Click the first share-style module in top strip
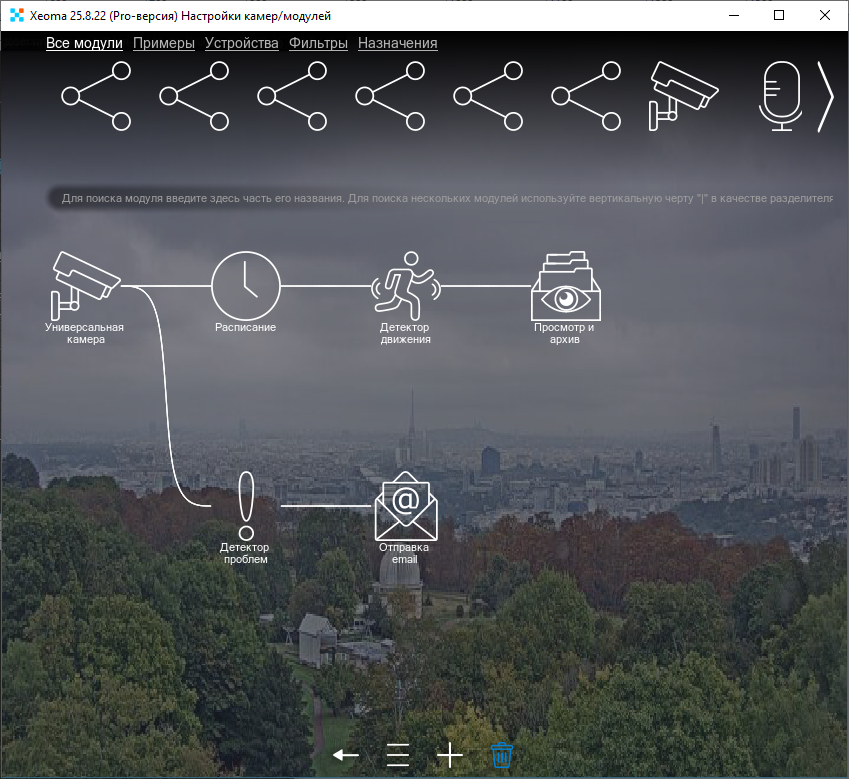 (97, 96)
